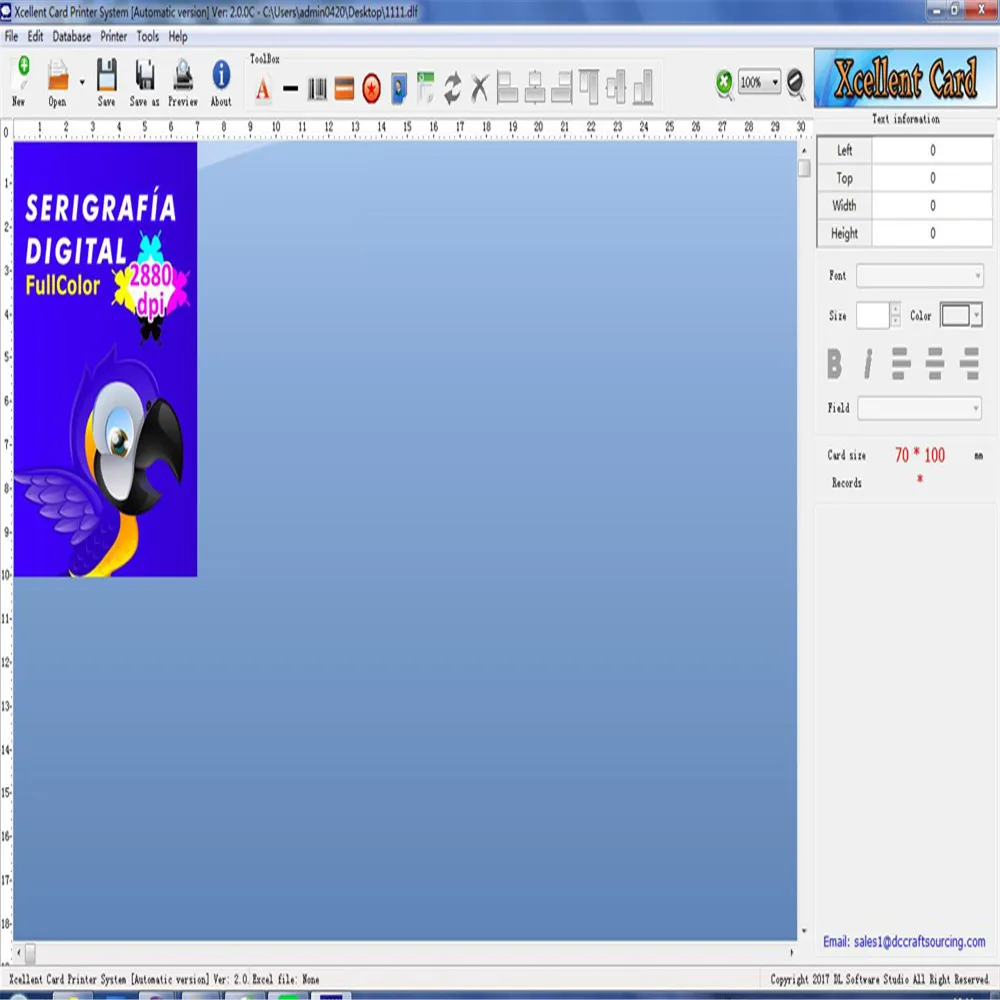Toggle Italic formatting
This screenshot has height=1000, width=1000.
[867, 364]
